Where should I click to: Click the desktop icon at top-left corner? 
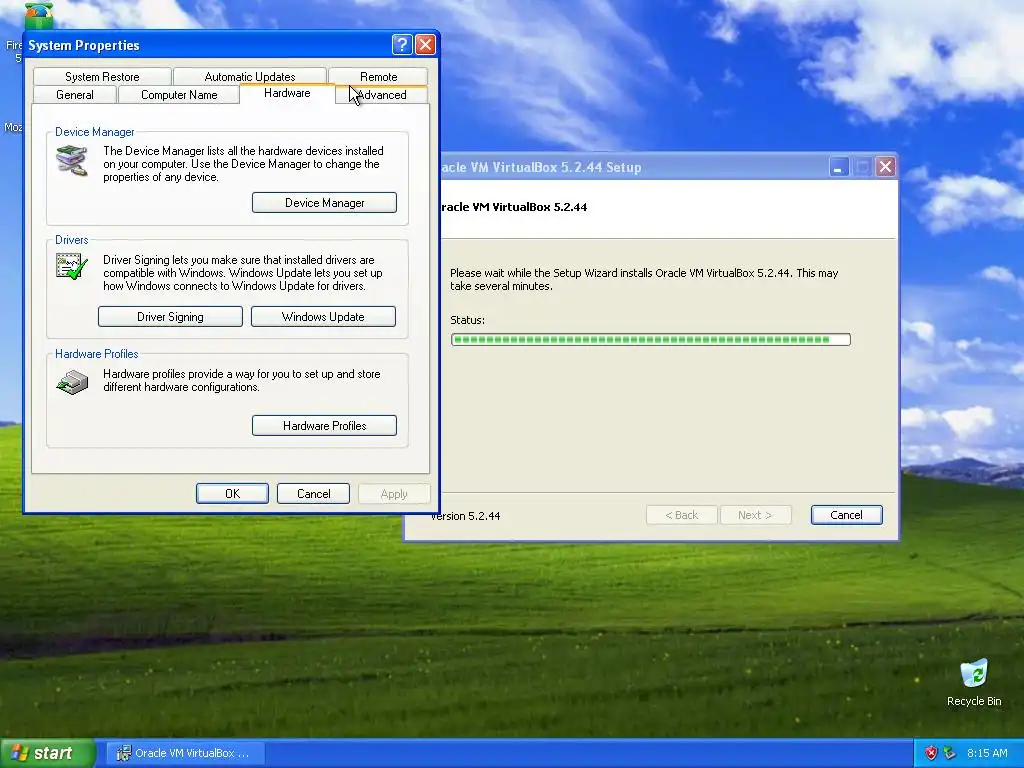[x=39, y=14]
